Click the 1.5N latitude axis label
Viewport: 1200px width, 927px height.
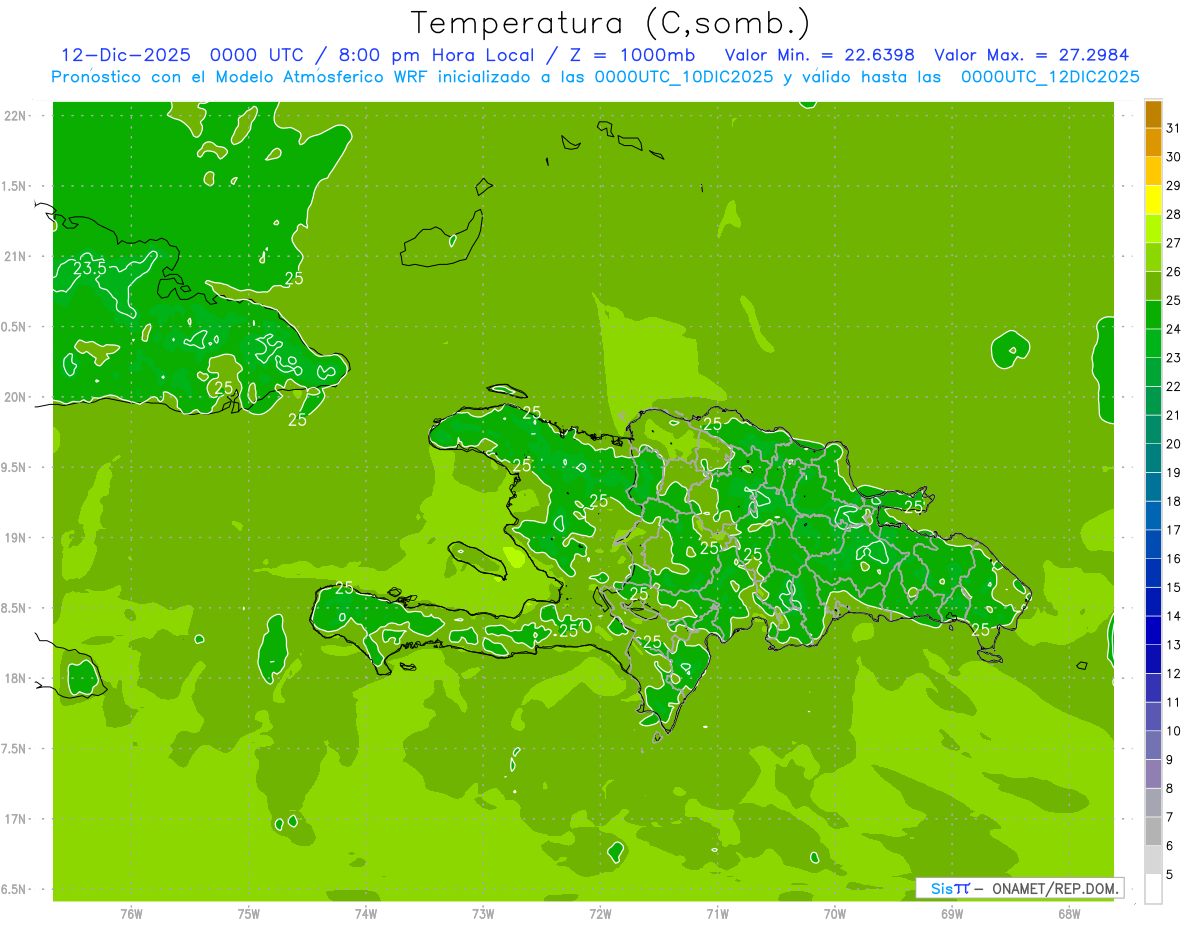pos(15,186)
